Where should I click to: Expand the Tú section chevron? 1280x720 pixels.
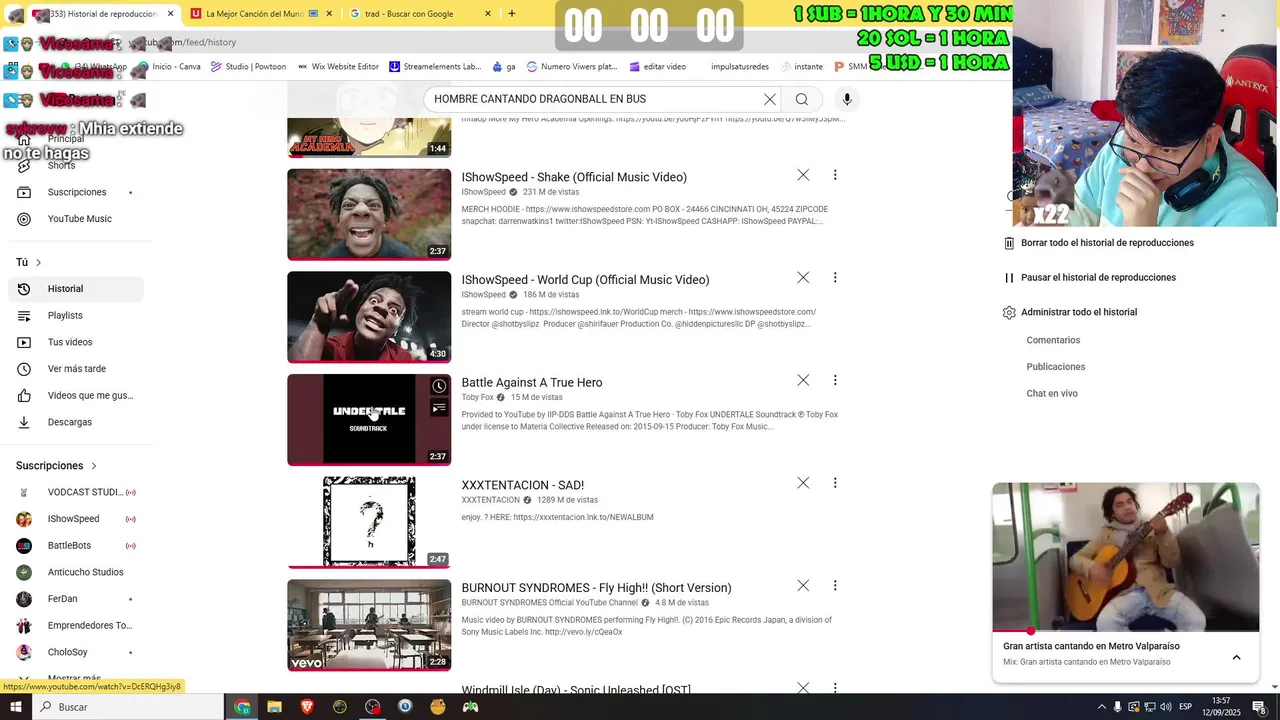pos(38,262)
